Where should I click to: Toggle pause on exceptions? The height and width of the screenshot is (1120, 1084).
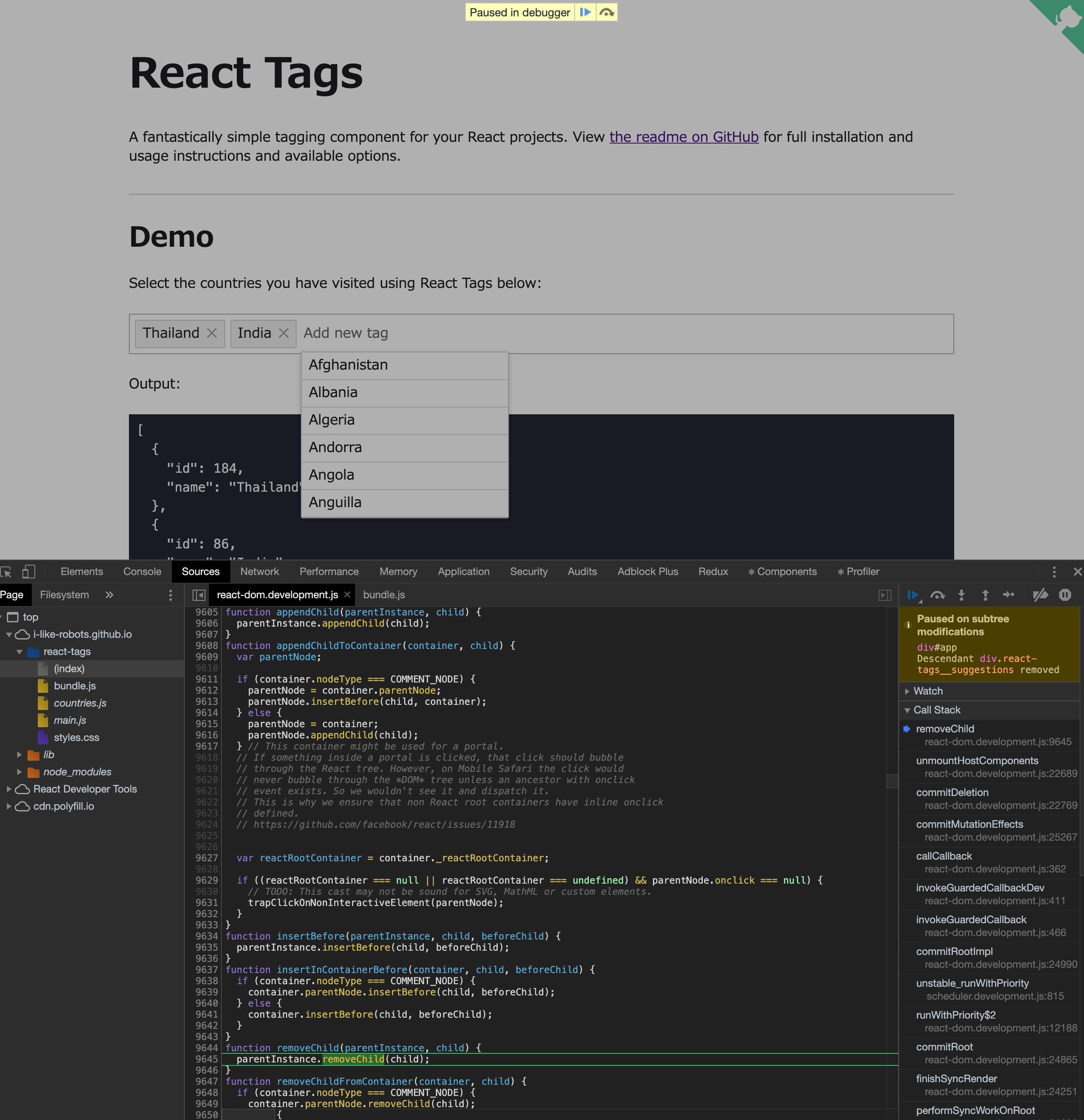click(1065, 595)
